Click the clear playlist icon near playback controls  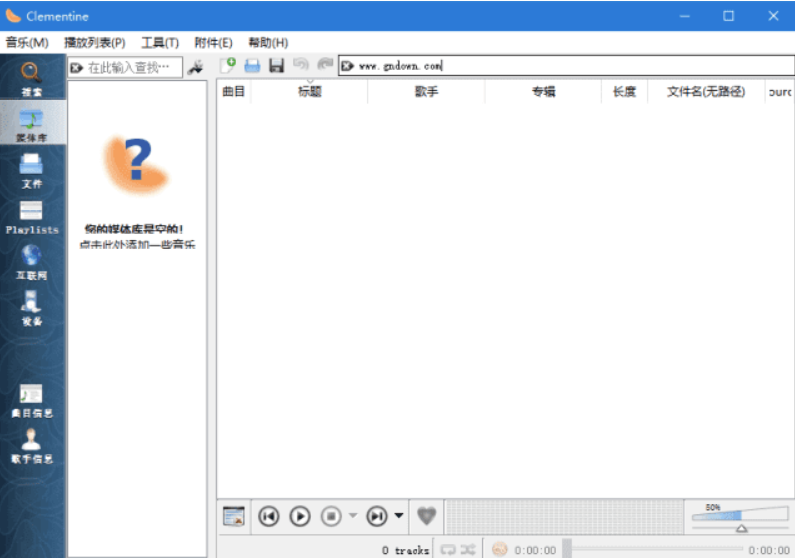pos(234,516)
